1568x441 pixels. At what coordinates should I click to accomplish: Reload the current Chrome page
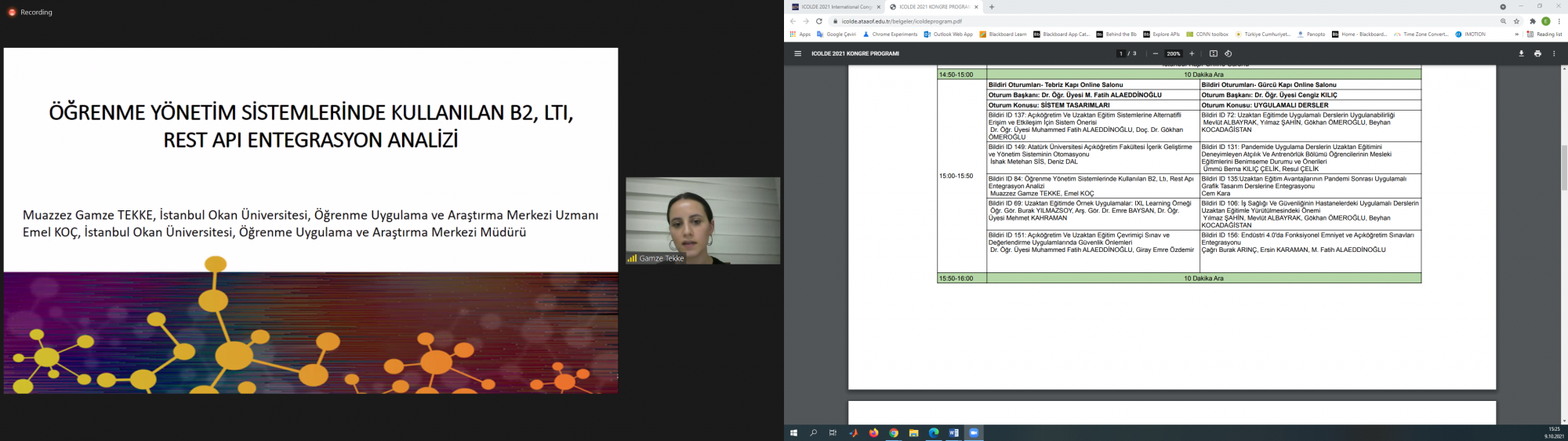point(818,21)
